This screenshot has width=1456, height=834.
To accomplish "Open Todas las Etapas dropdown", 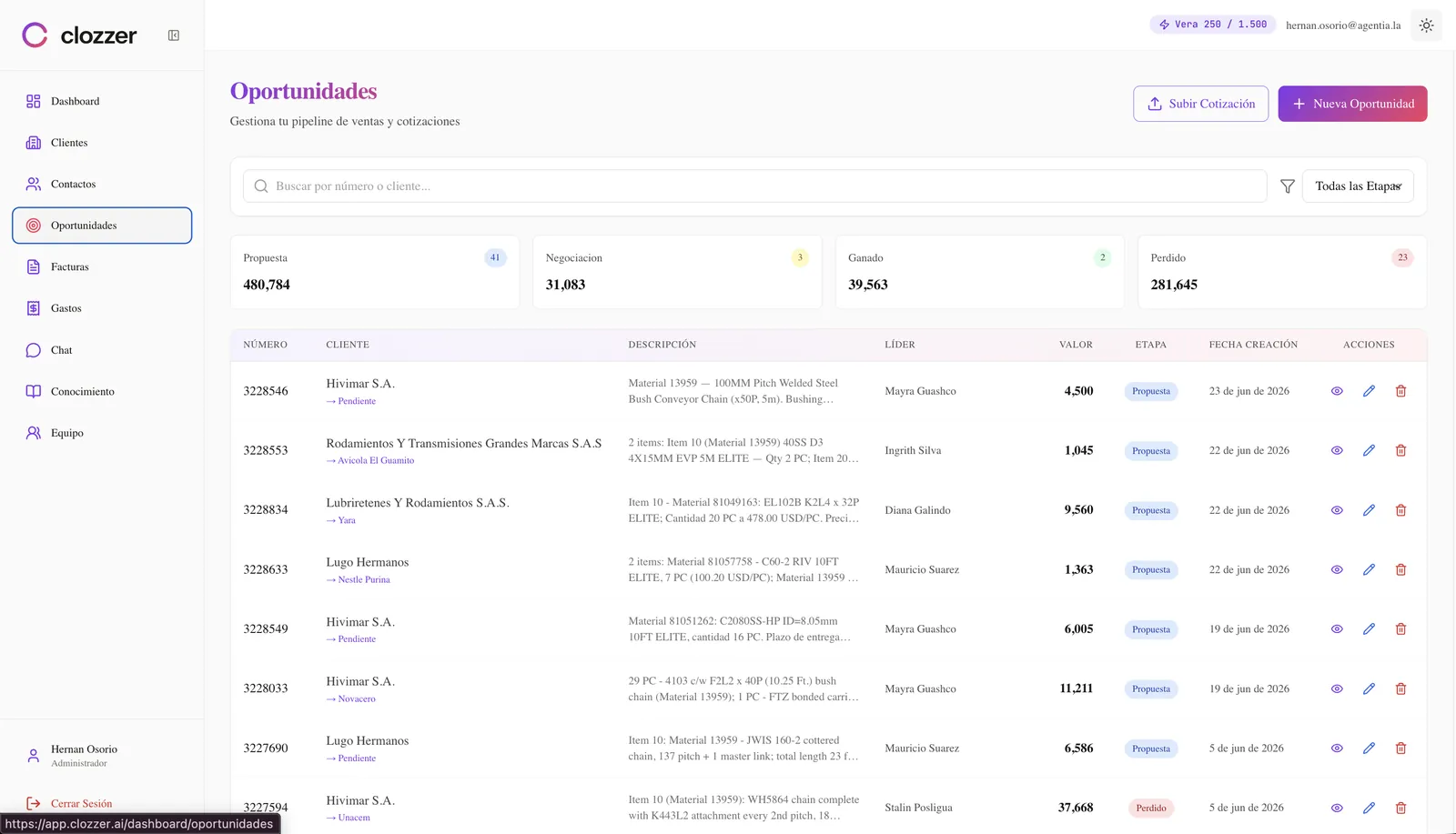I will [1358, 186].
